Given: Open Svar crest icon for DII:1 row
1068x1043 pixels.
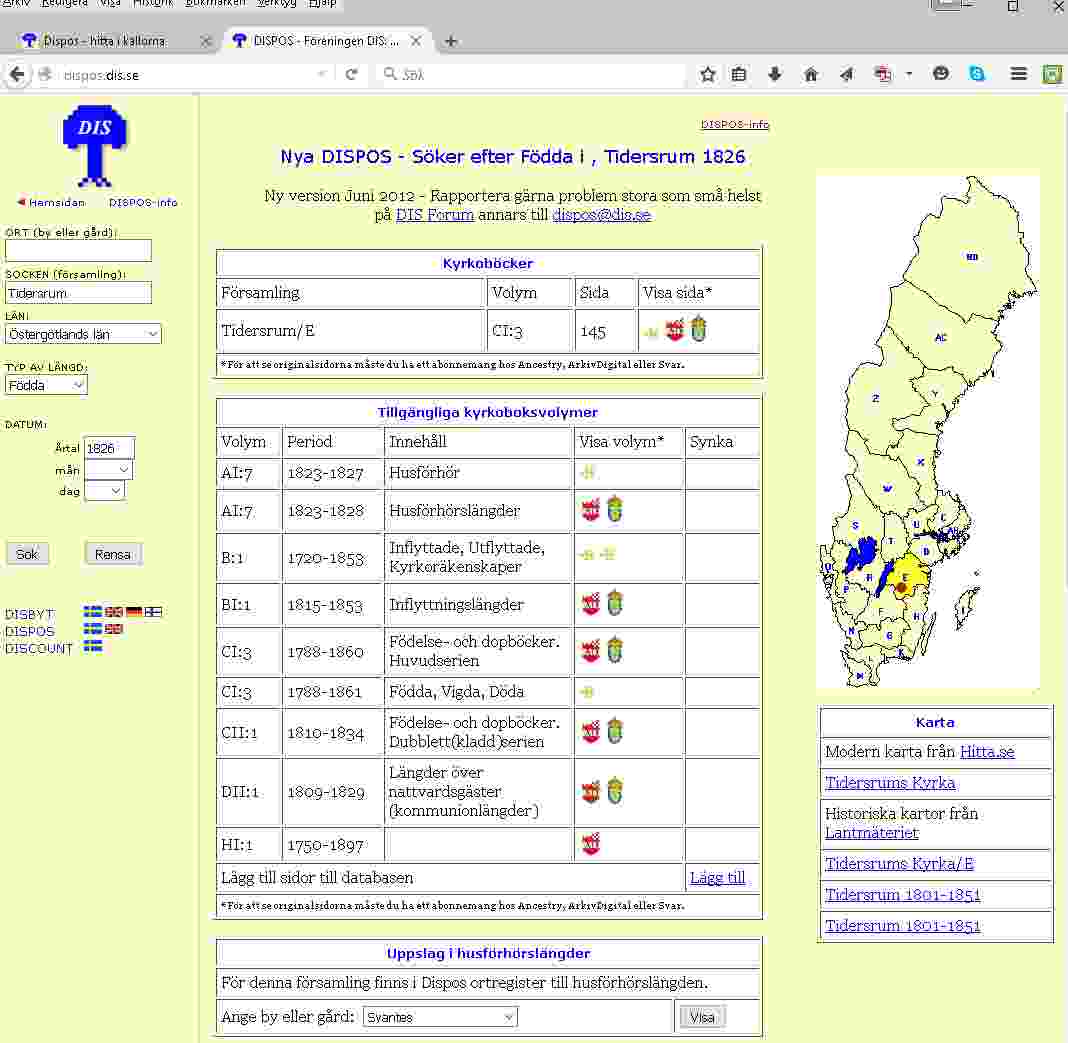Looking at the screenshot, I should click(614, 791).
